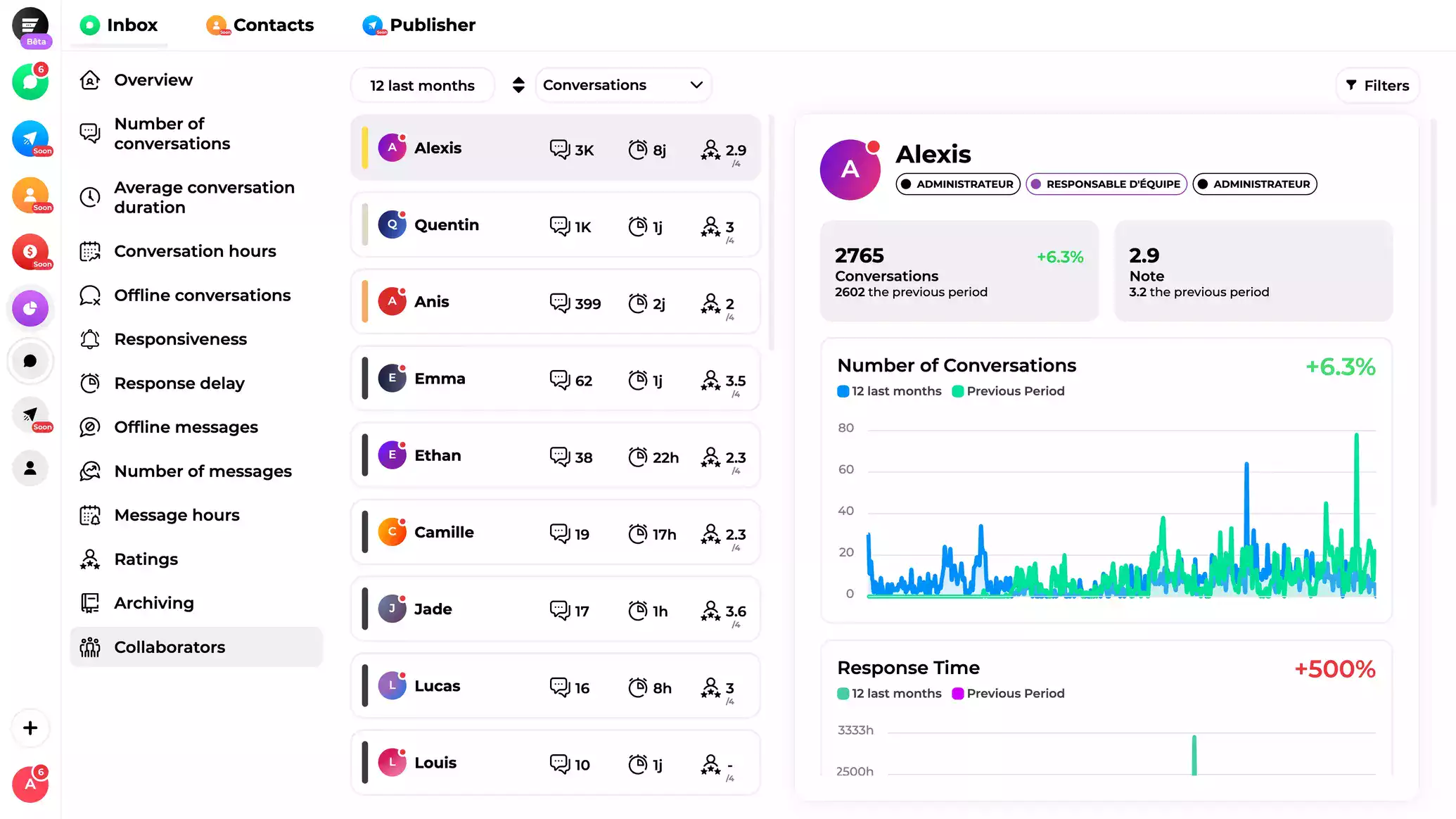Select the Responsiveness metric icon
This screenshot has width=1456, height=819.
tap(91, 339)
